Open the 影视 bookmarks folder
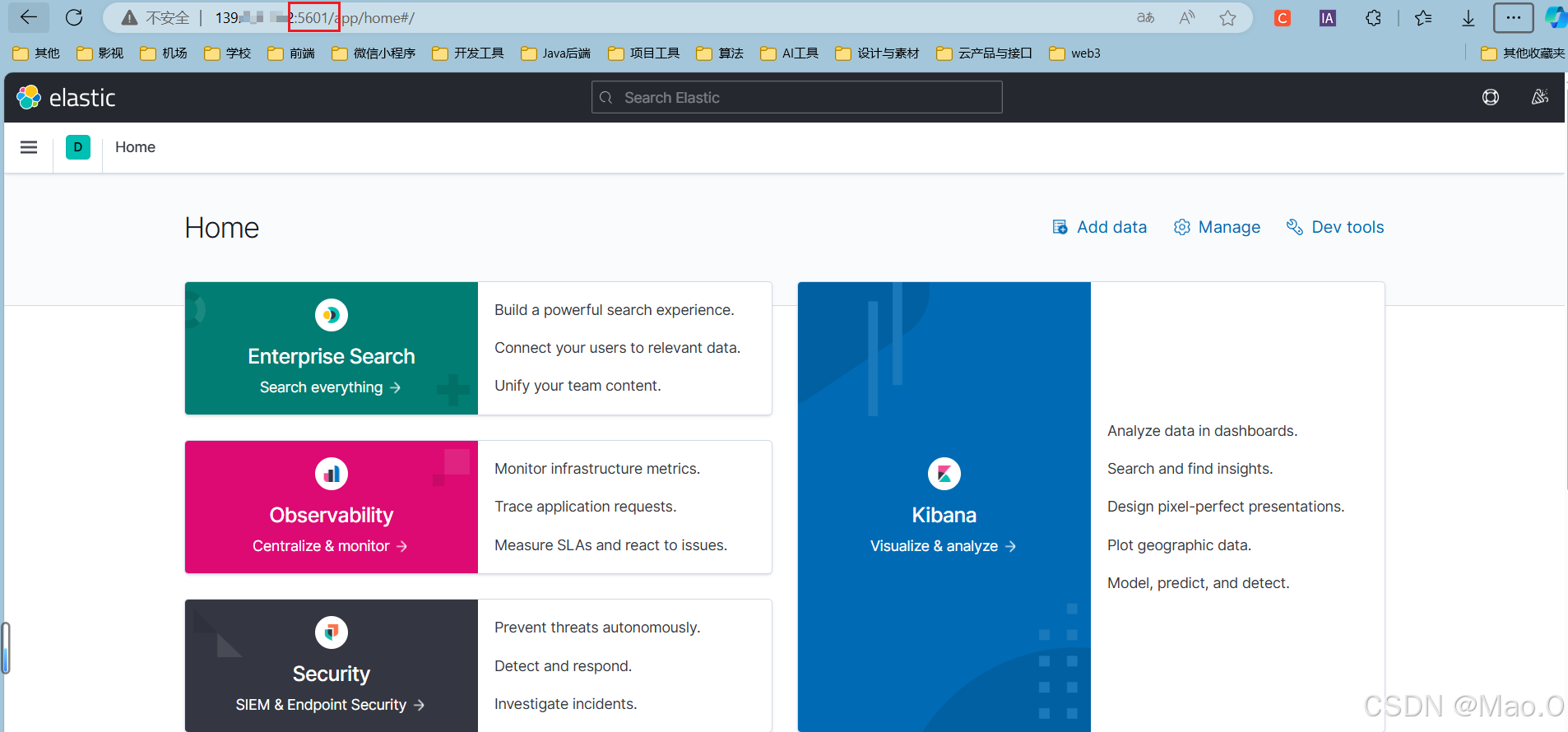1568x732 pixels. [x=100, y=53]
